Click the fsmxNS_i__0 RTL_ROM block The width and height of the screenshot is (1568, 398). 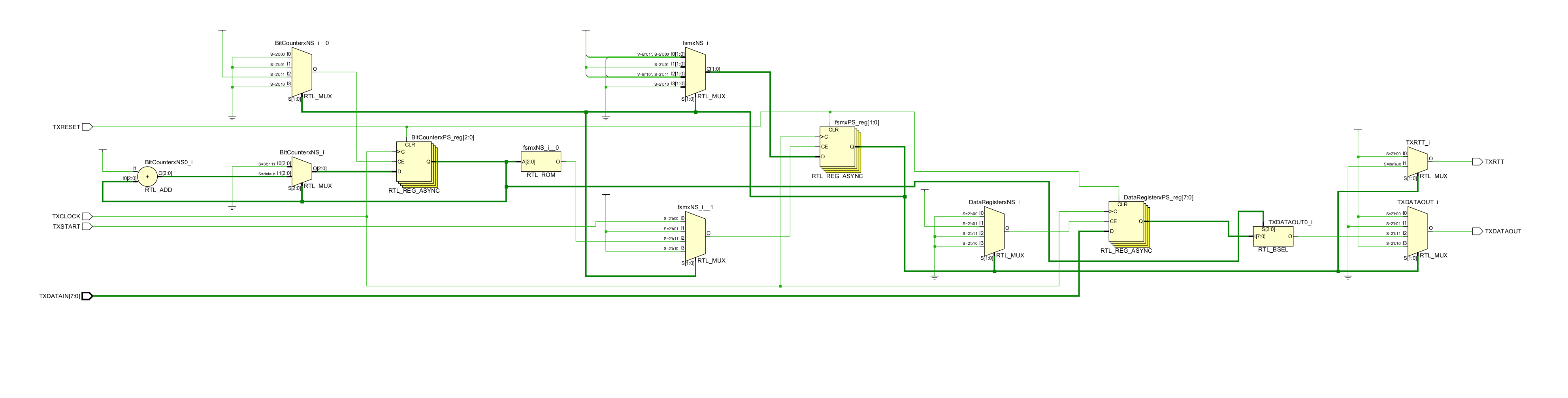coord(541,162)
